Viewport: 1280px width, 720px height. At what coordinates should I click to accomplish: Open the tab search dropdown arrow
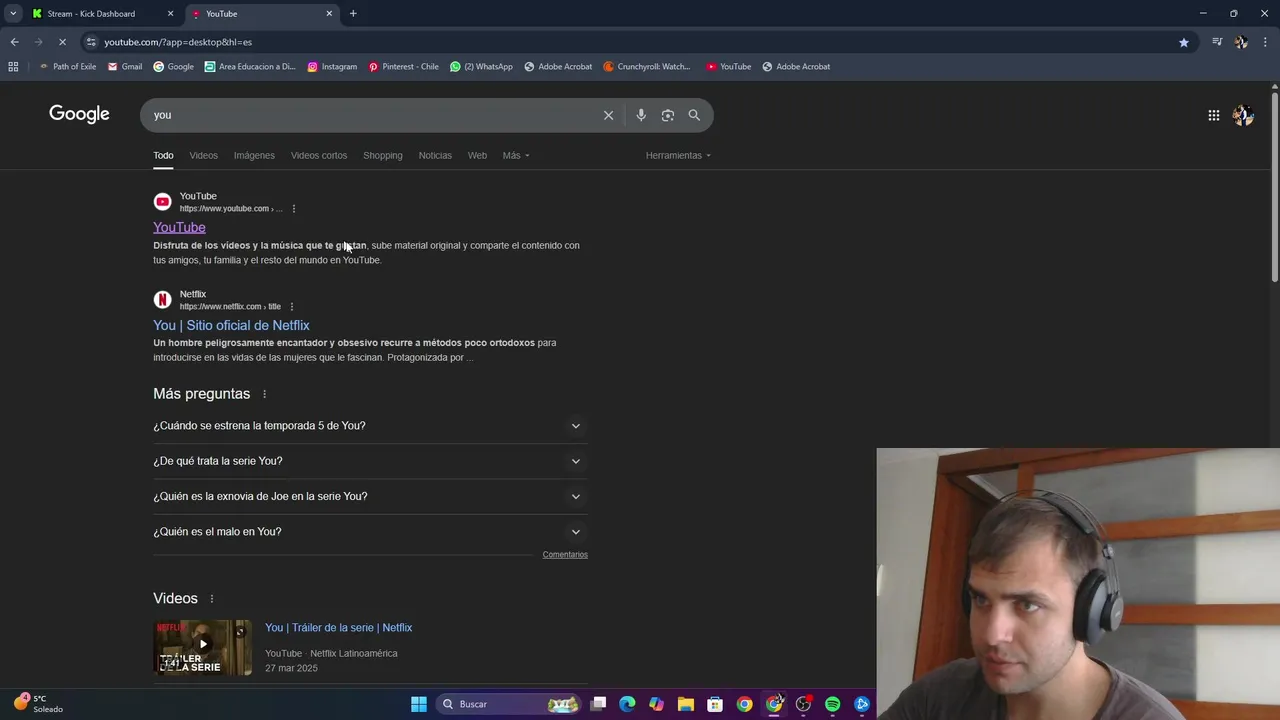(13, 14)
